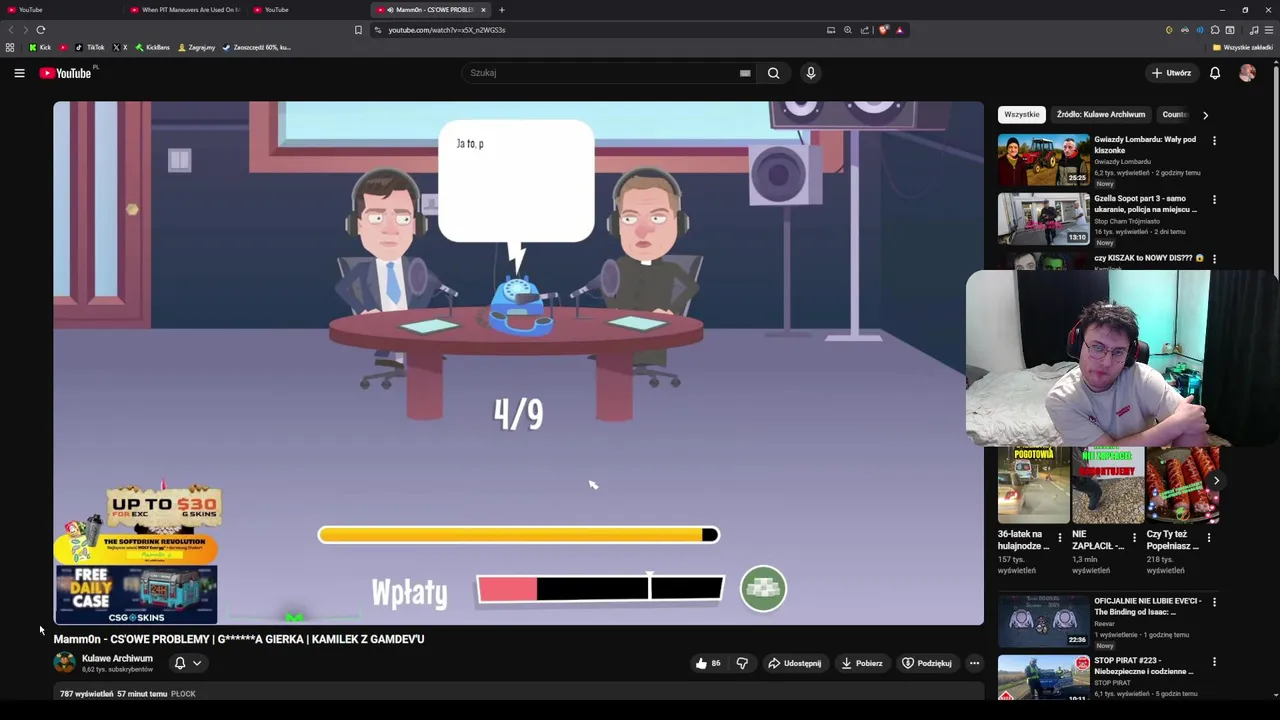Viewport: 1280px width, 720px height.
Task: Like the video
Action: click(x=708, y=663)
